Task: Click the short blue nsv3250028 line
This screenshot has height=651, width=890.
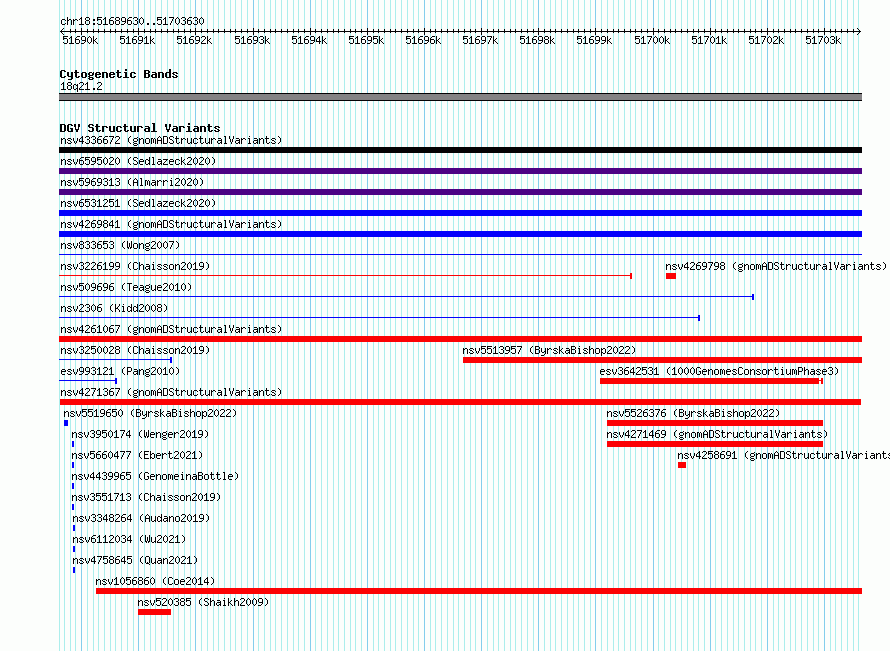Action: click(115, 360)
